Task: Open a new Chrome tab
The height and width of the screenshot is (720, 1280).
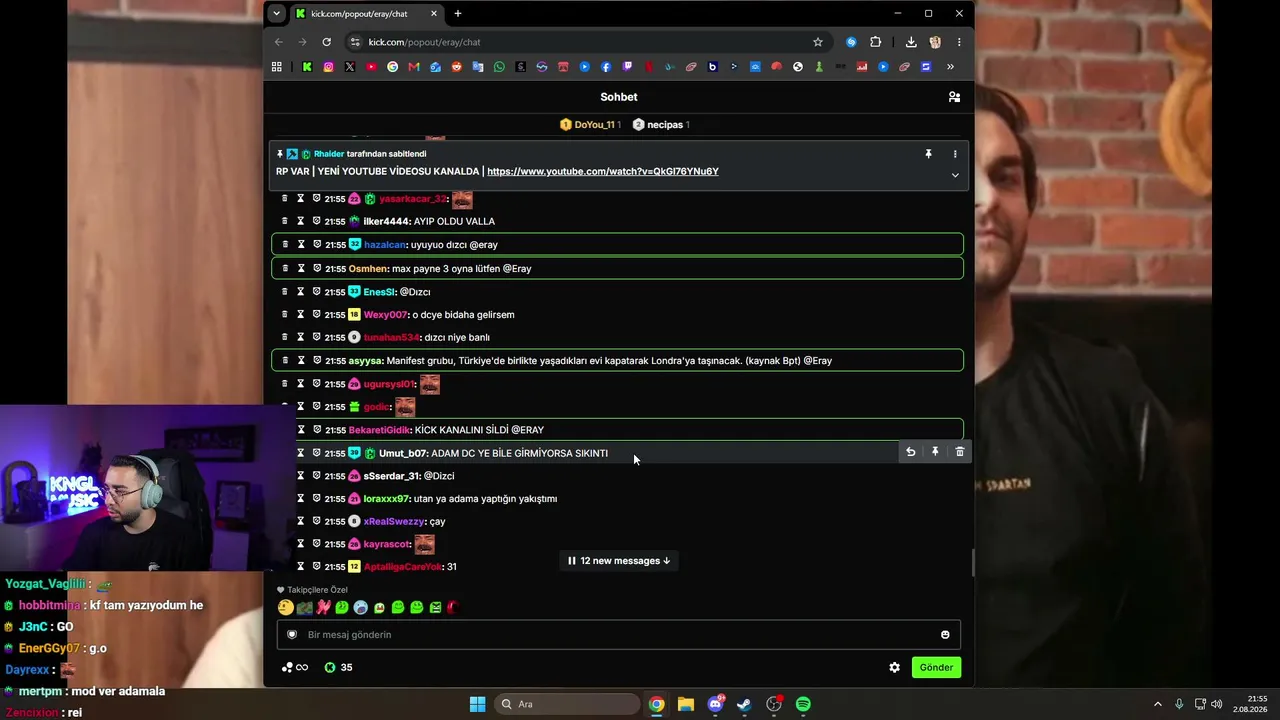Action: pyautogui.click(x=458, y=14)
